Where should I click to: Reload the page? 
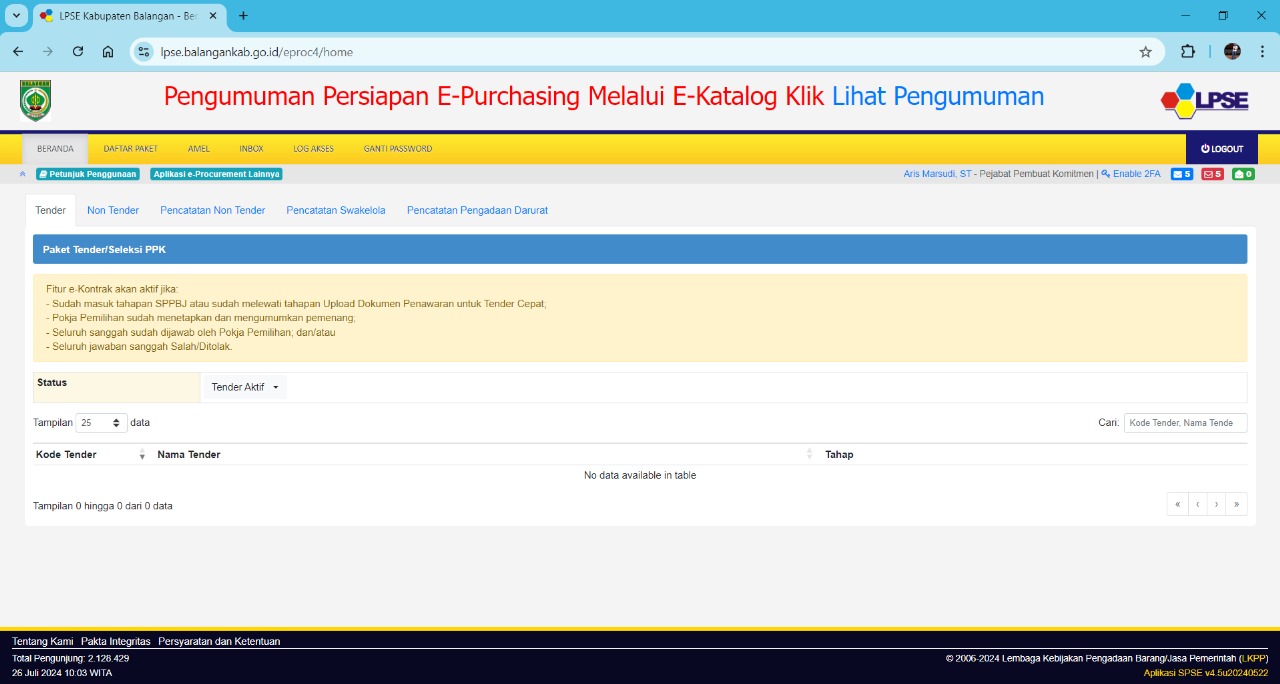click(x=78, y=52)
